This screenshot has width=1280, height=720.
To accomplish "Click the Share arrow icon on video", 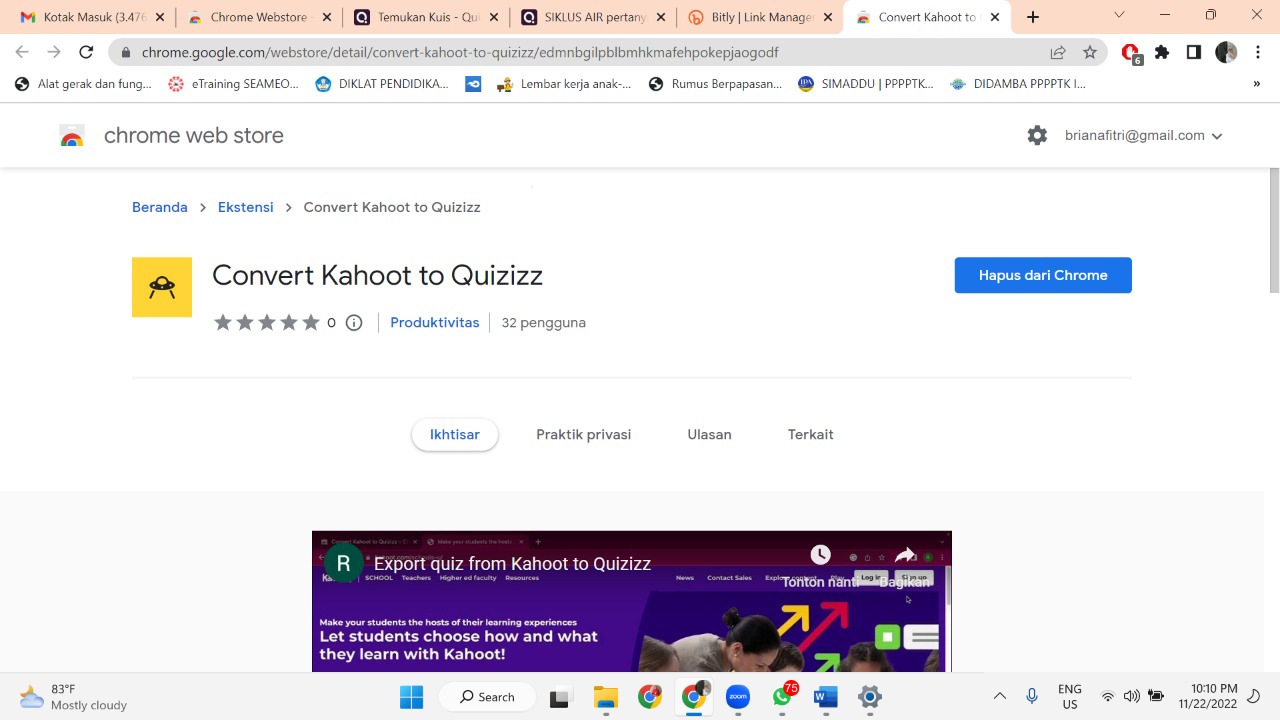I will [x=905, y=555].
